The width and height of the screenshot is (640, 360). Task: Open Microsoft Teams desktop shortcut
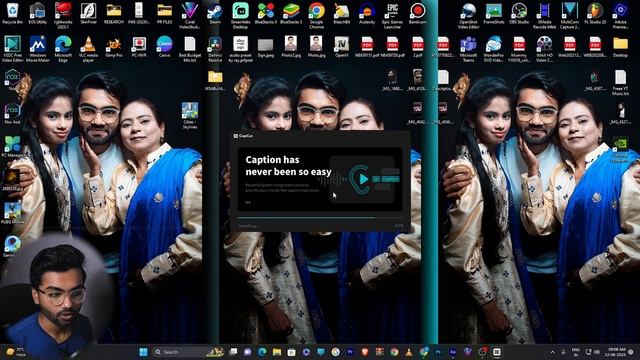(x=468, y=49)
